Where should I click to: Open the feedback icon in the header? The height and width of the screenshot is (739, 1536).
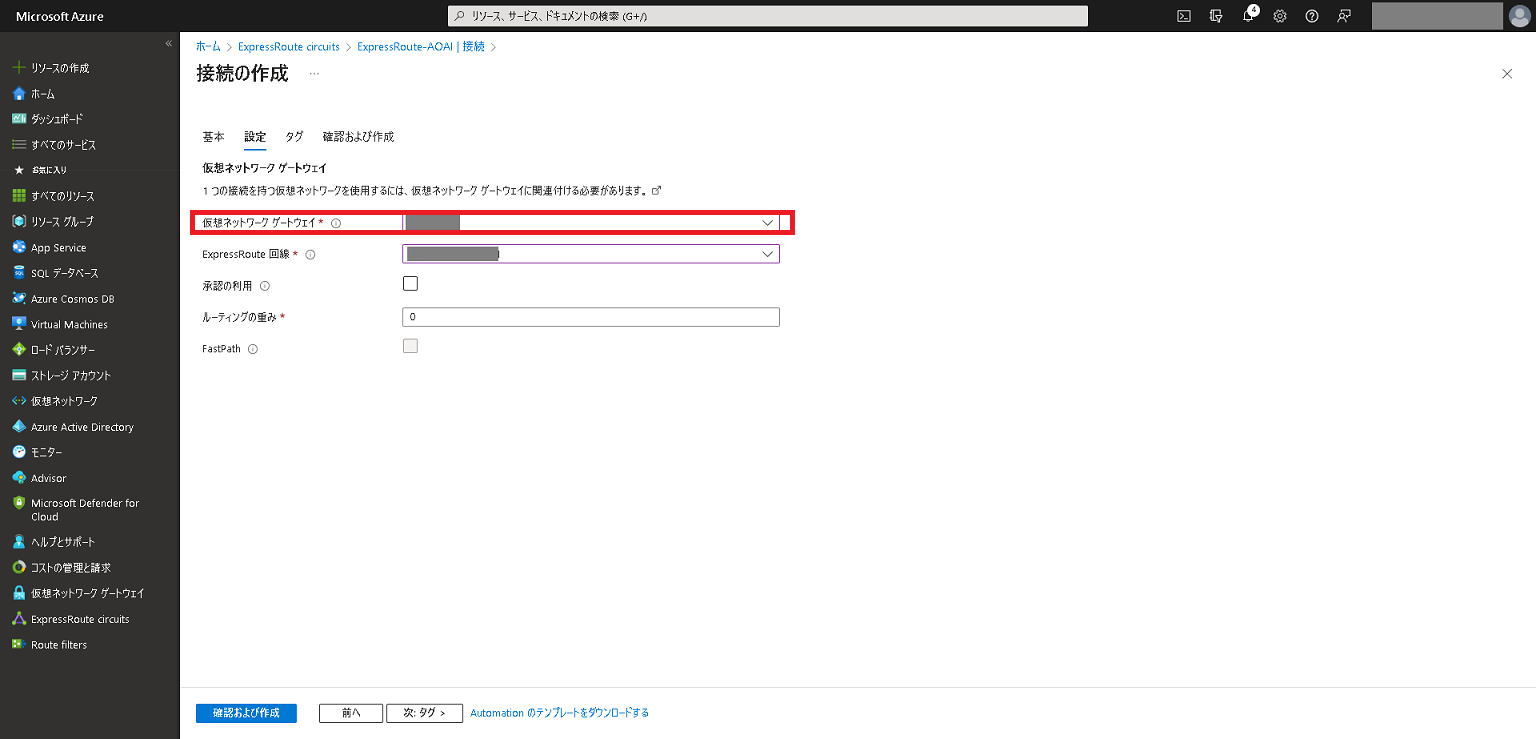(x=1344, y=16)
